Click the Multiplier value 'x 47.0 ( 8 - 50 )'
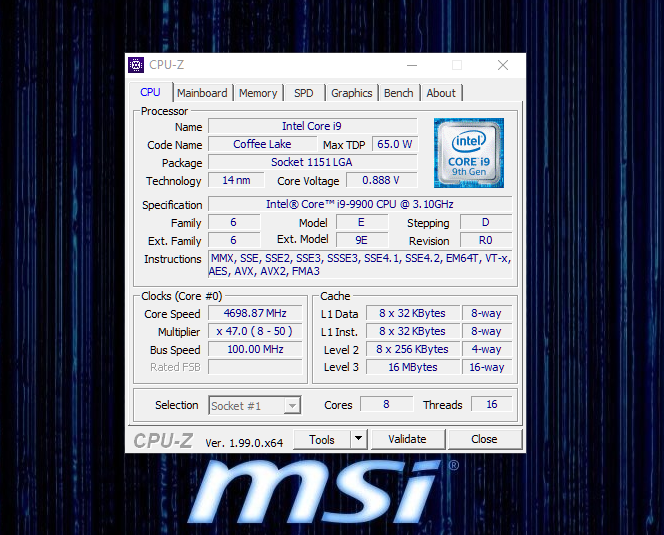664x535 pixels. click(255, 331)
